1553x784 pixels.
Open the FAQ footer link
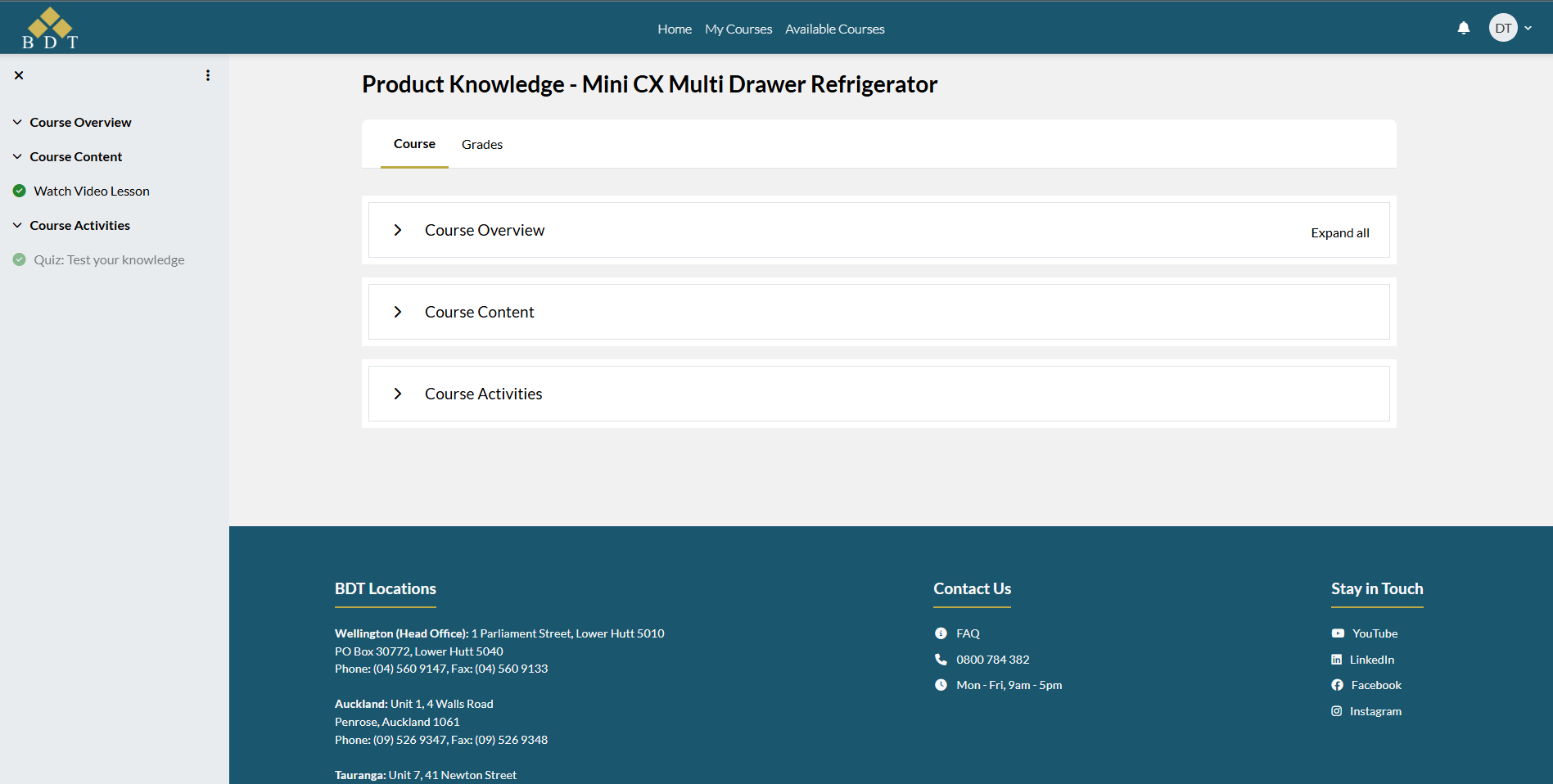tap(968, 633)
